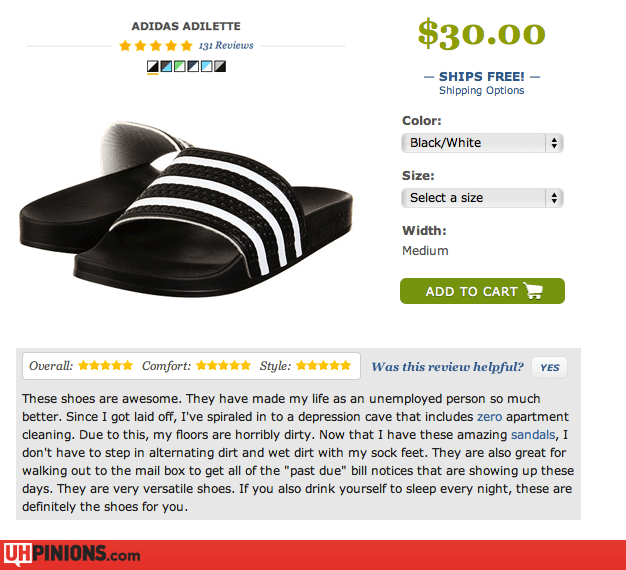Expand the 'Select a size' dropdown
This screenshot has width=626, height=570.
click(x=482, y=198)
